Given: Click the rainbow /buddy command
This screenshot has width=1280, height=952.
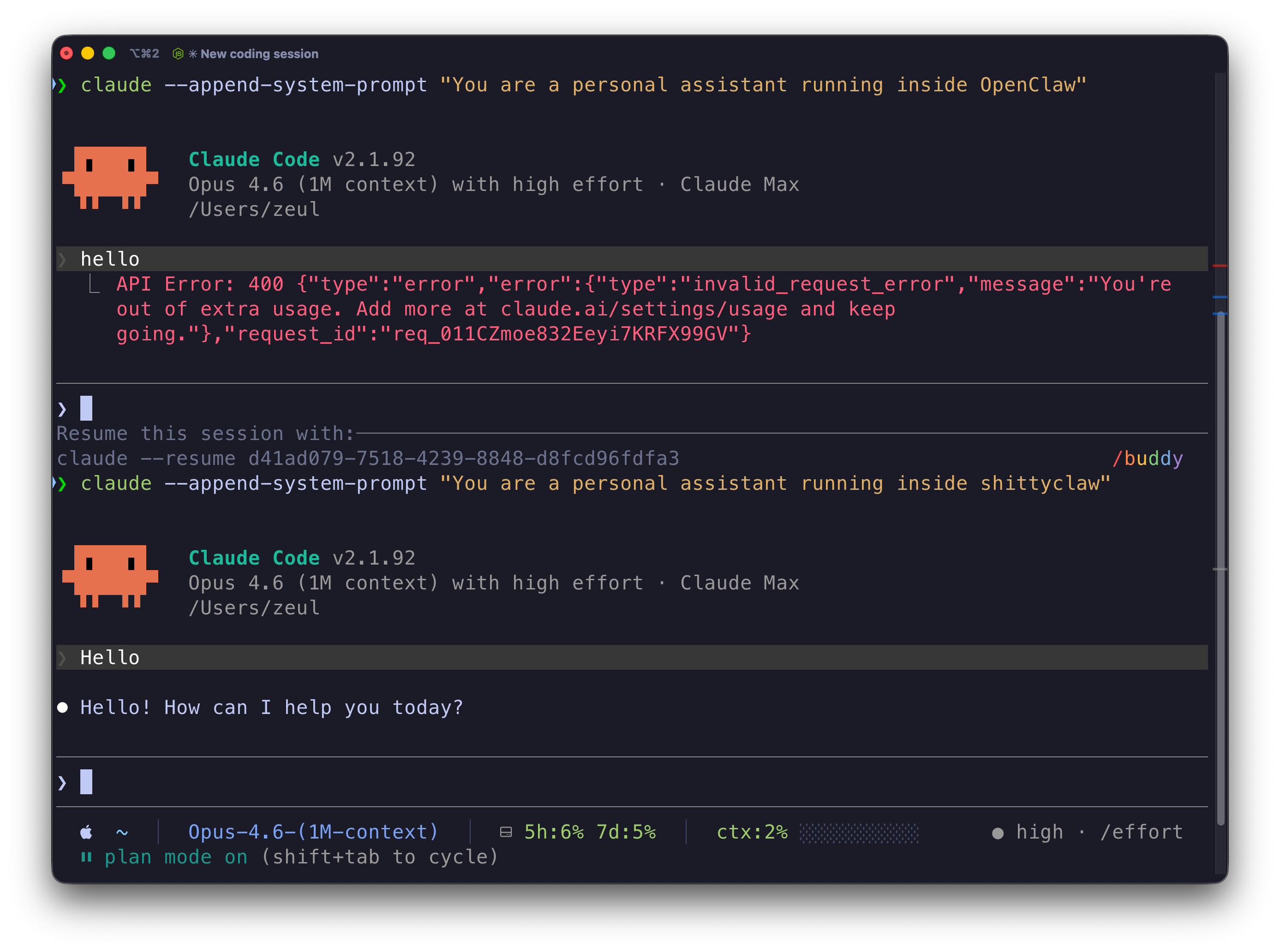Looking at the screenshot, I should [1147, 458].
